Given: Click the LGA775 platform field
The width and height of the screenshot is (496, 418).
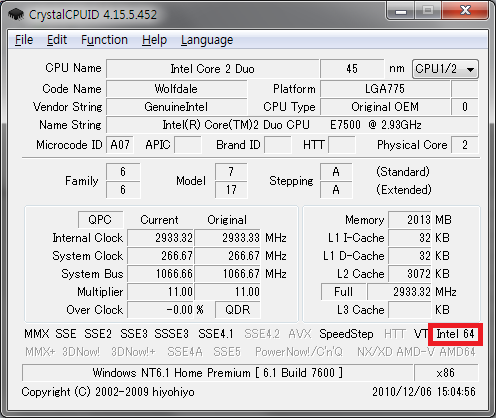Looking at the screenshot, I should (x=385, y=89).
